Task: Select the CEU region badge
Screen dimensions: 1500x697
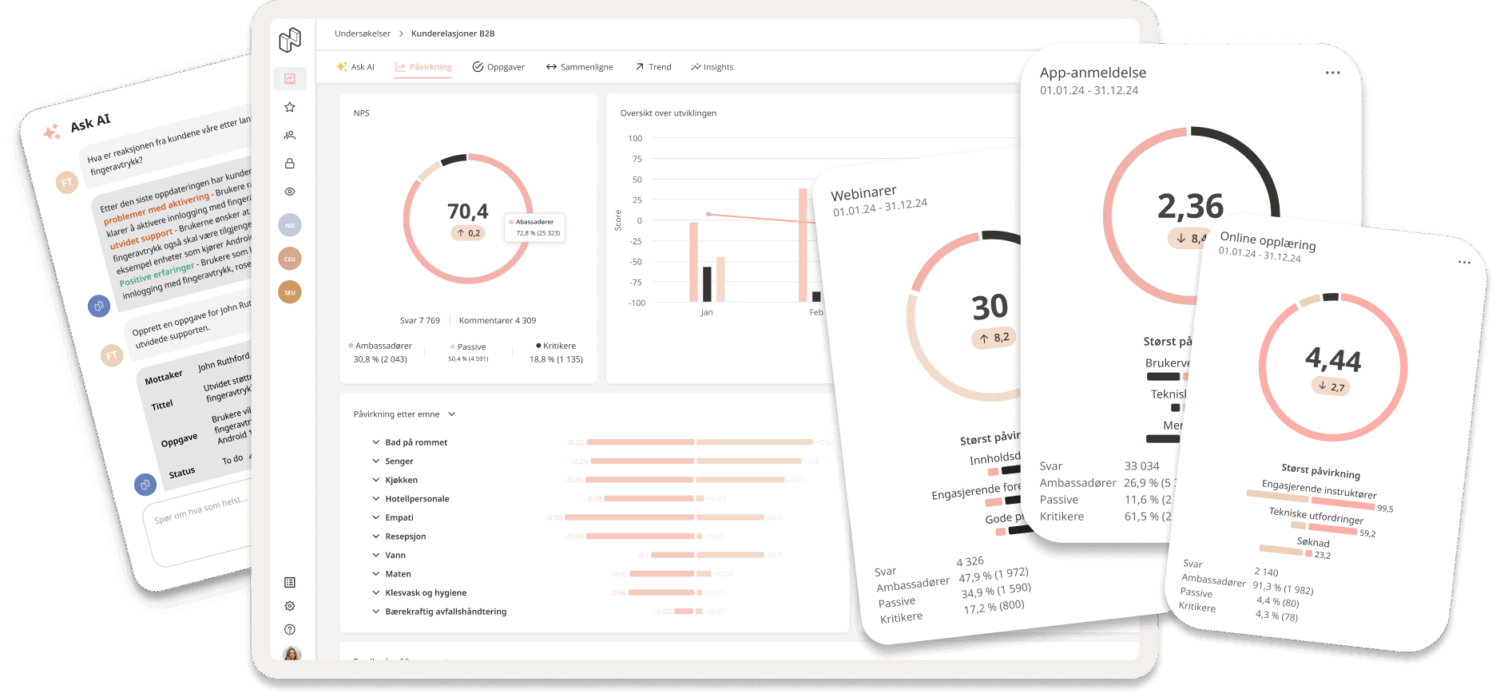Action: pyautogui.click(x=290, y=258)
